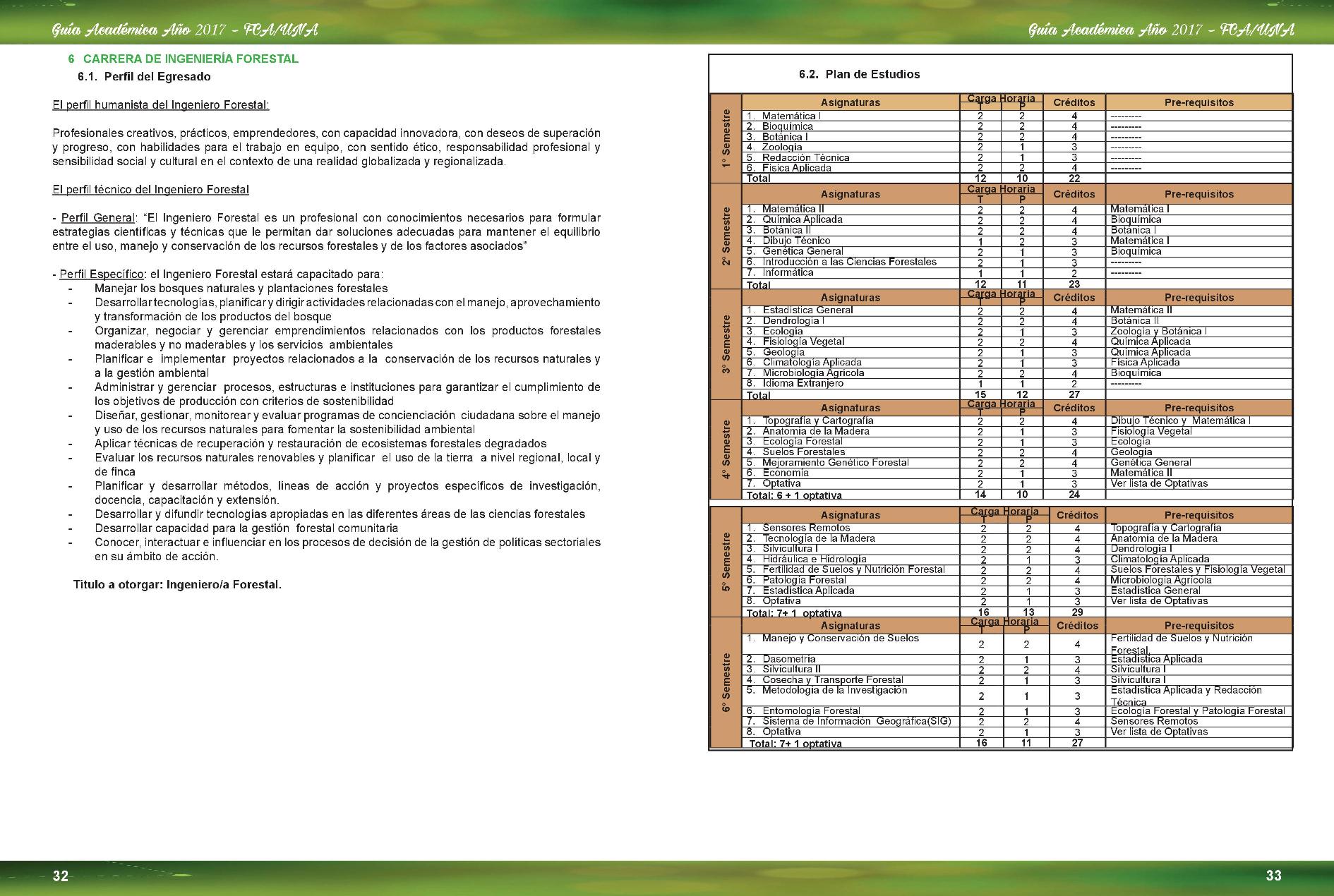Click 'Ver lista de Optativas' in 4° Semestre
The height and width of the screenshot is (896, 1334).
1159,483
